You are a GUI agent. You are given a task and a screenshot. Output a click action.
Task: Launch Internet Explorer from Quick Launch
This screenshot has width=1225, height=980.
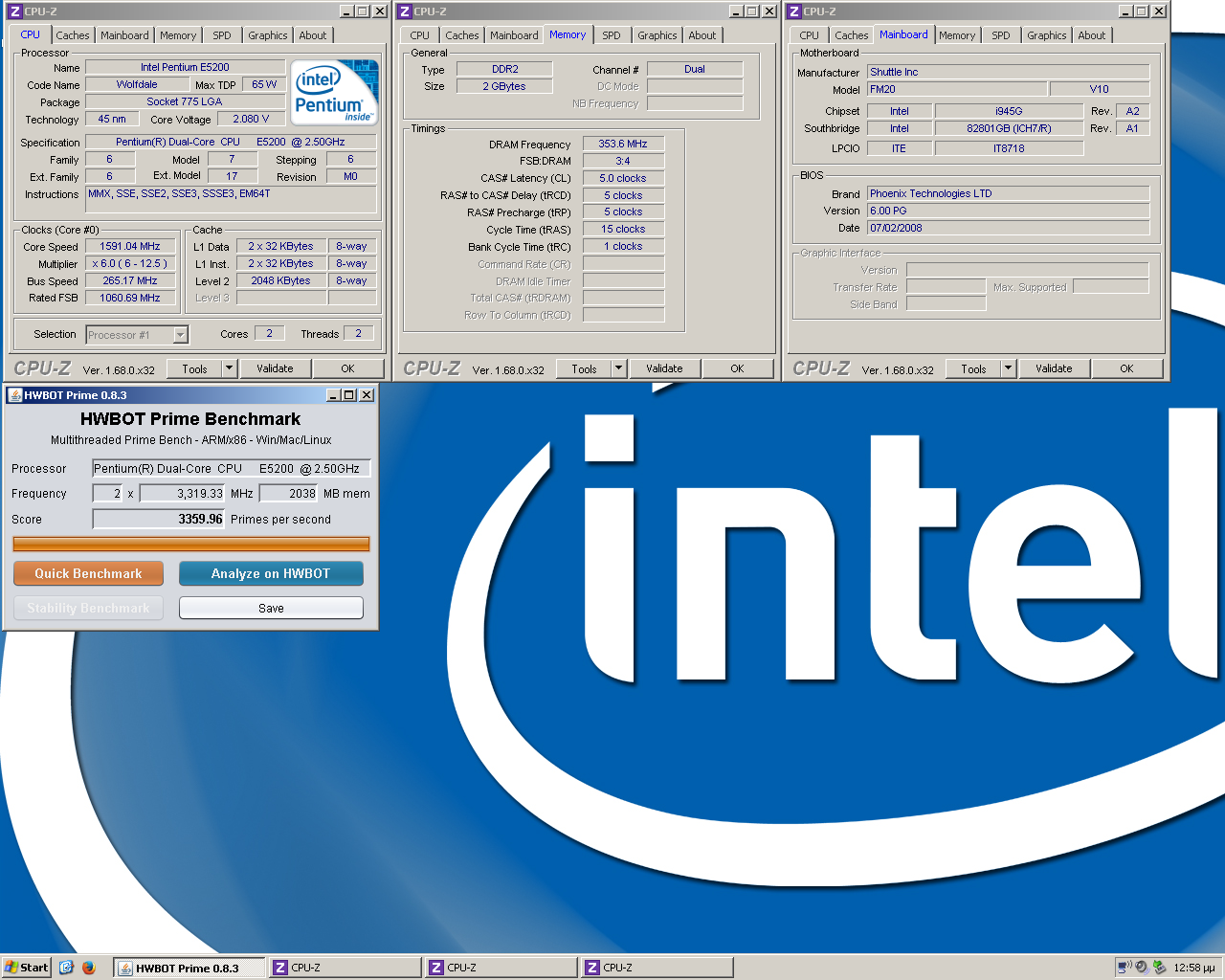[66, 968]
